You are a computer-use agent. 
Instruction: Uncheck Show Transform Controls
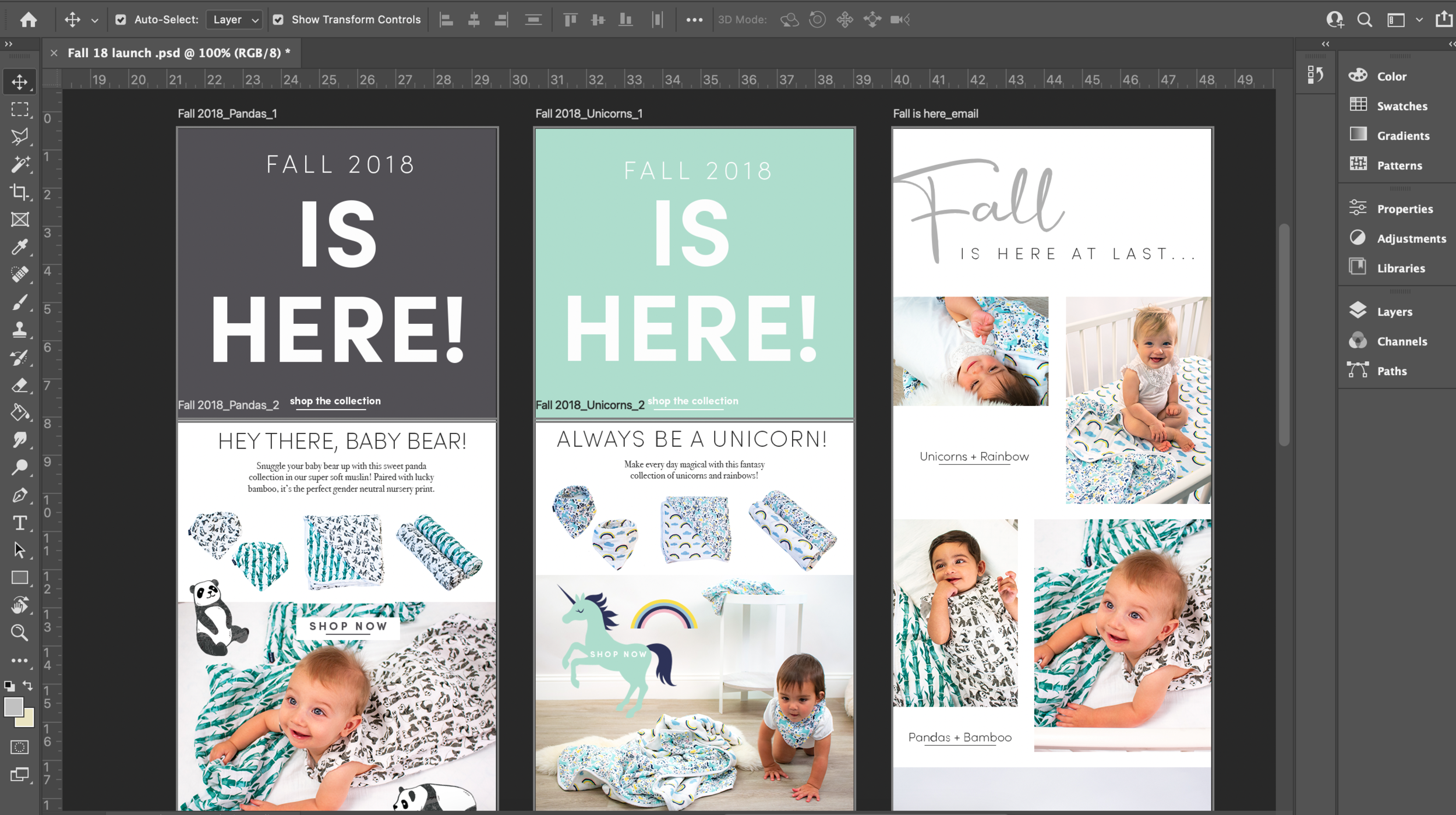point(278,20)
